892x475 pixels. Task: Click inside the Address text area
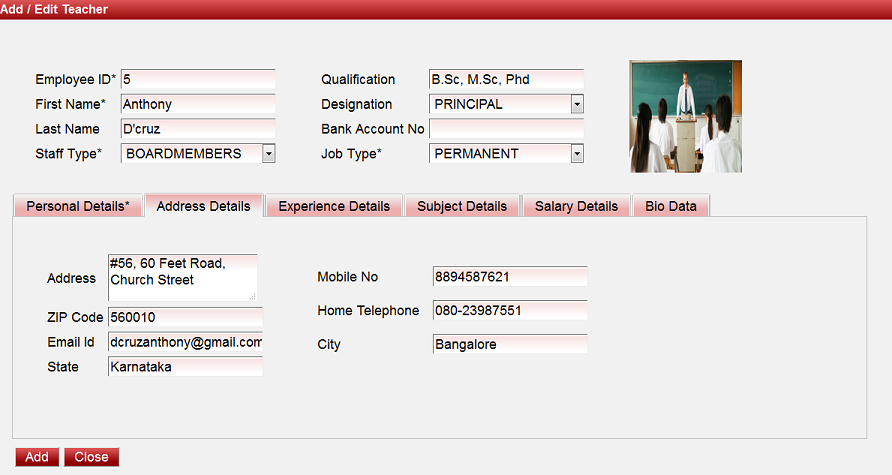pos(182,277)
